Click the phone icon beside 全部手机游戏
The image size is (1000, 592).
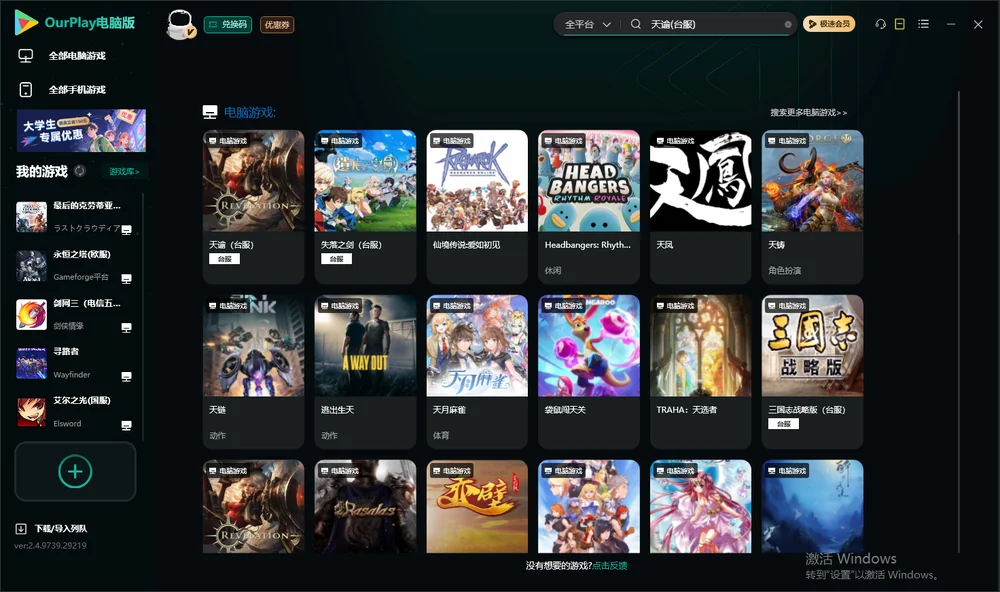(26, 90)
